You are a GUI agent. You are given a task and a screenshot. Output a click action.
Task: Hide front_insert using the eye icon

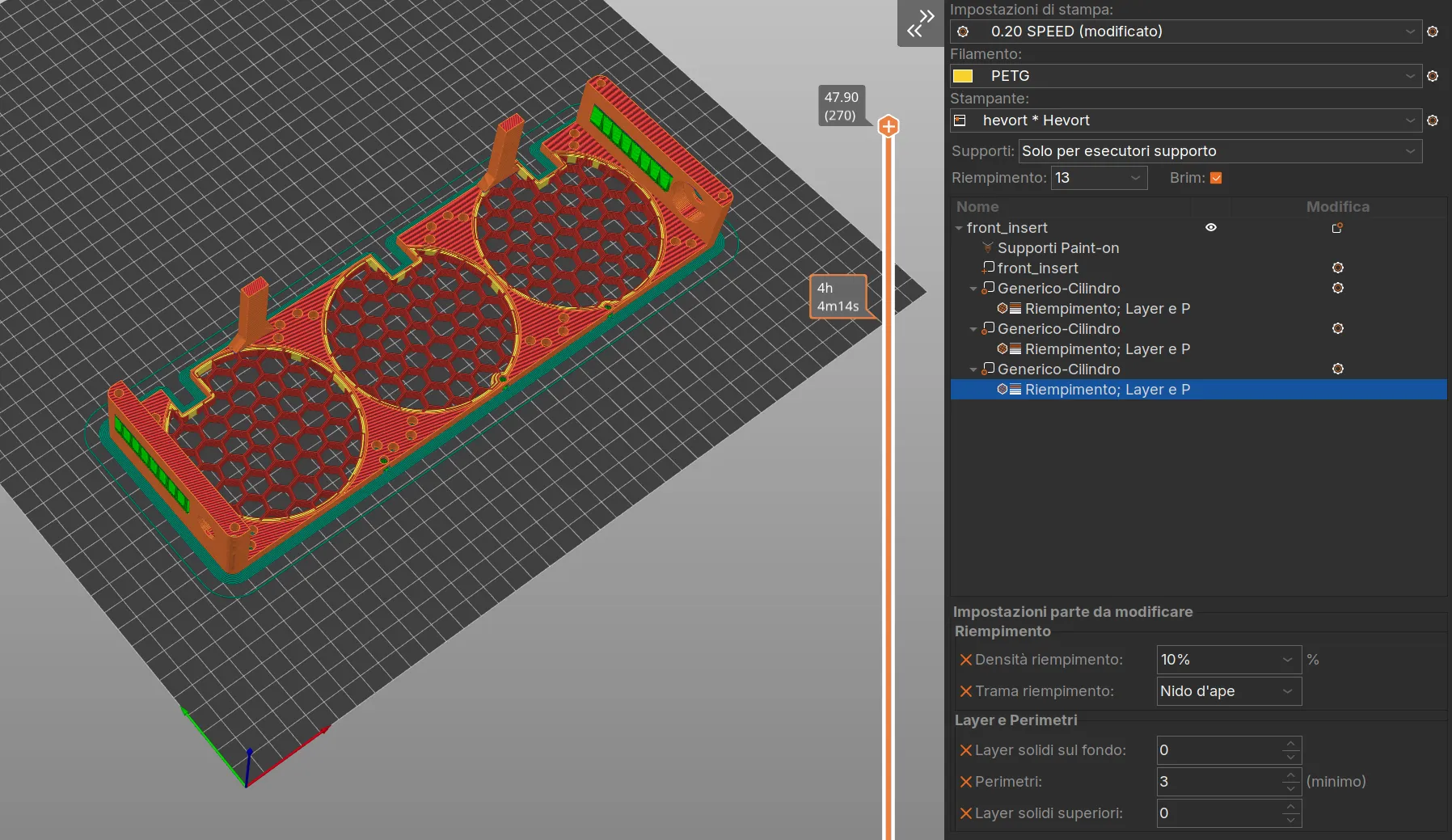pos(1211,228)
